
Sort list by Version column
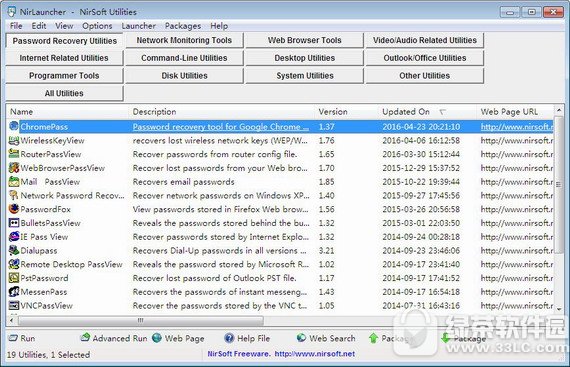tap(346, 112)
